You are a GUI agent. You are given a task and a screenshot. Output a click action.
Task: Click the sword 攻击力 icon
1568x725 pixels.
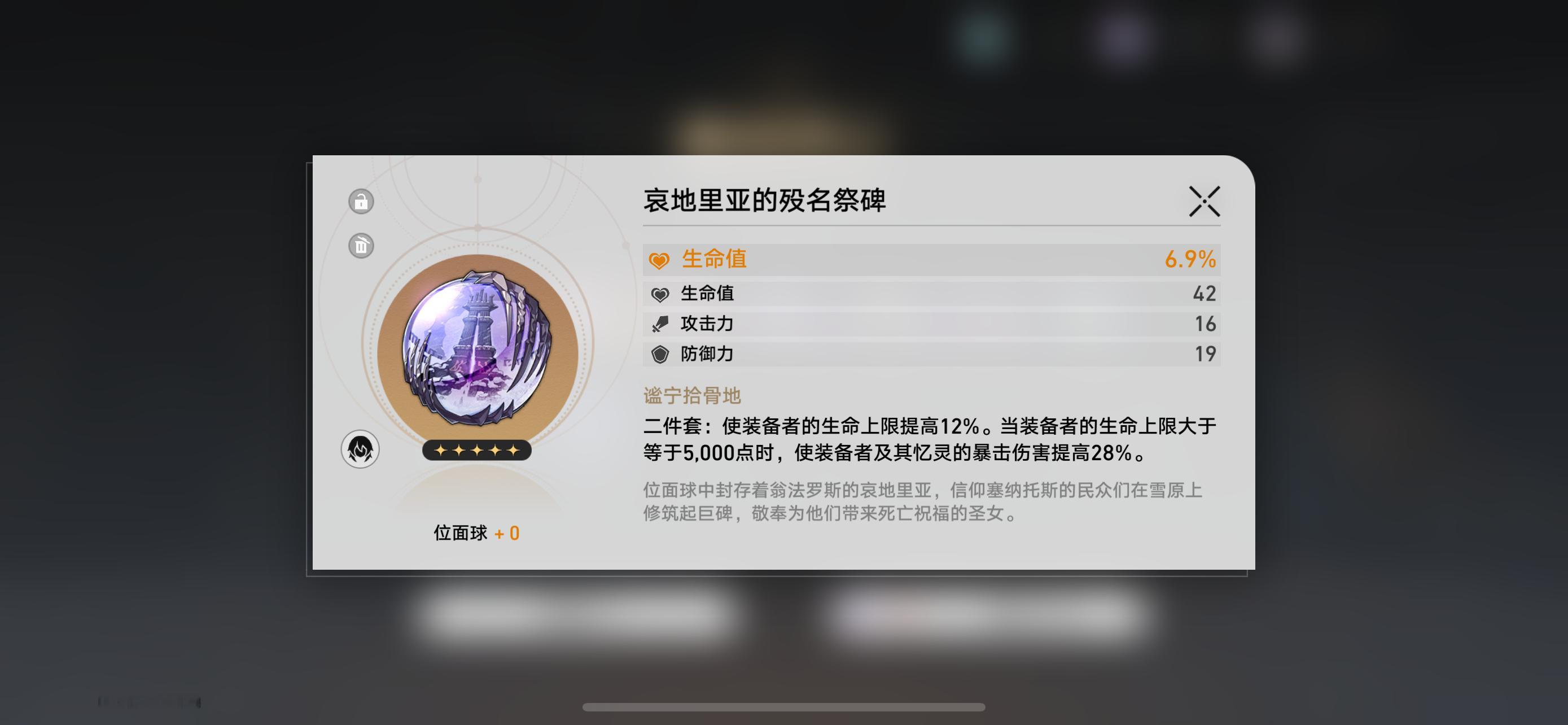(x=660, y=325)
